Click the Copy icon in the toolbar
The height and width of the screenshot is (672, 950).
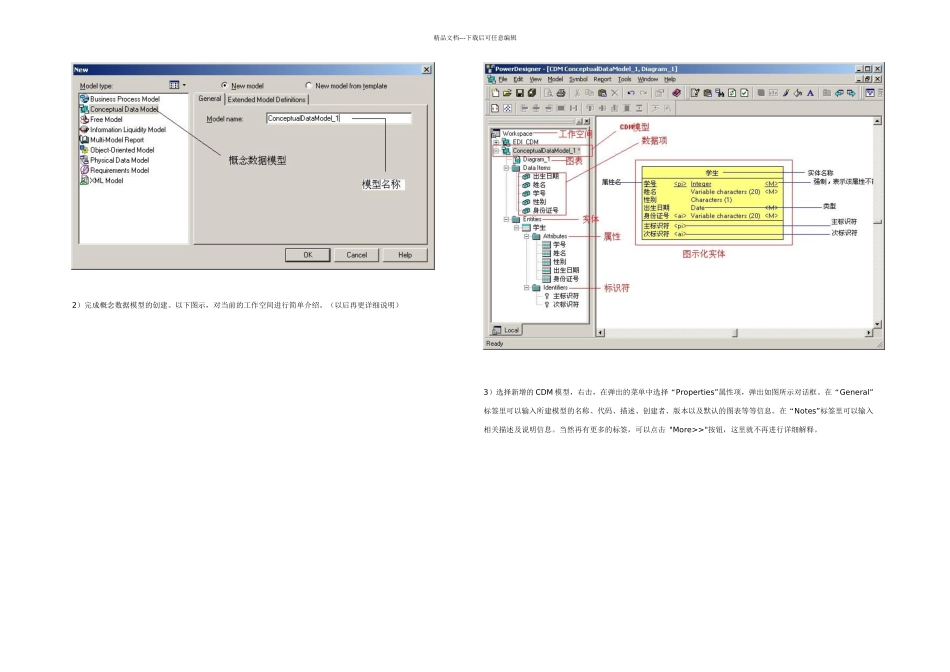tap(589, 93)
